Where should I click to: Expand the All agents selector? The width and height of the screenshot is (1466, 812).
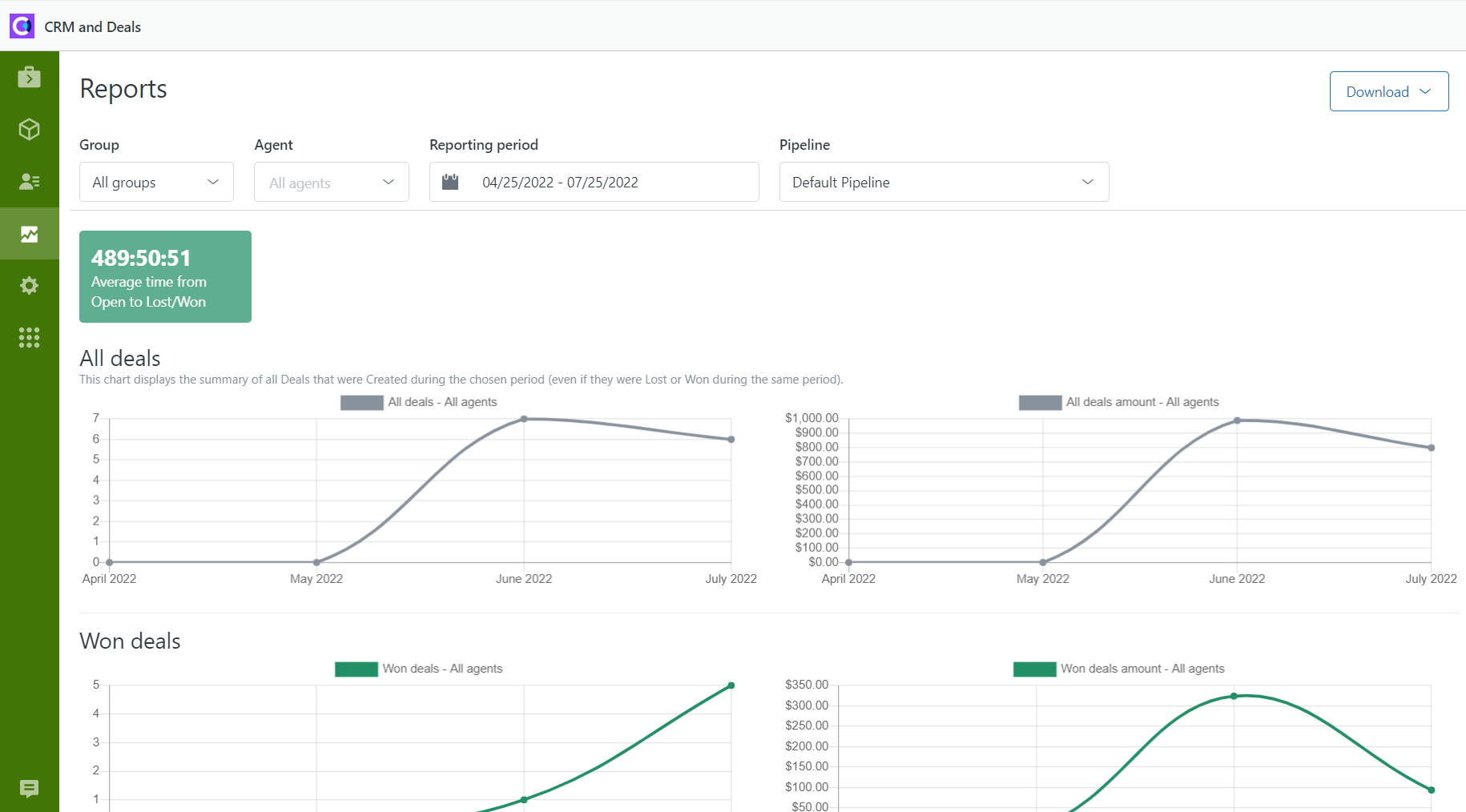(331, 182)
